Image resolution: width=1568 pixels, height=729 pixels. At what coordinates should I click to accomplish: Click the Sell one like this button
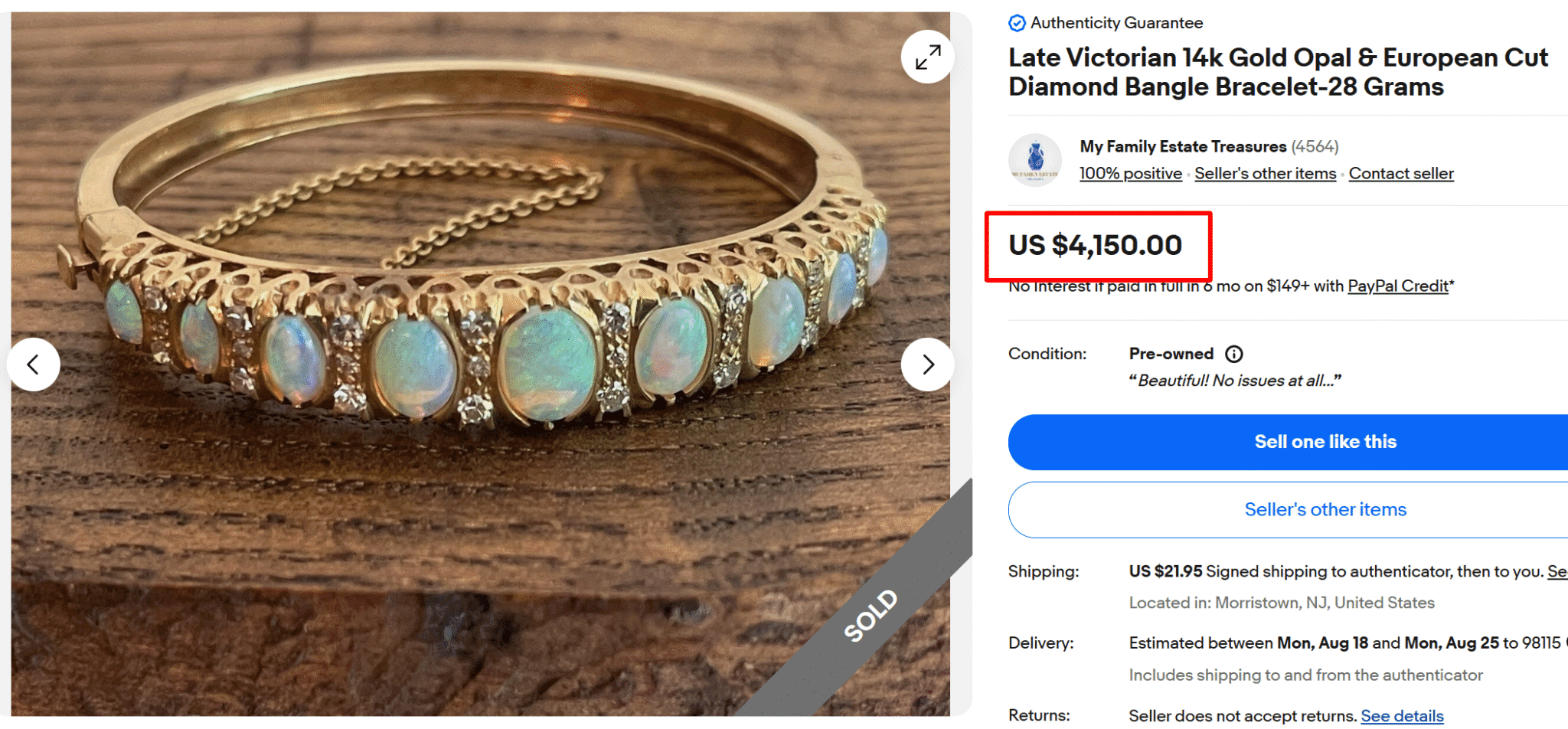[1325, 442]
